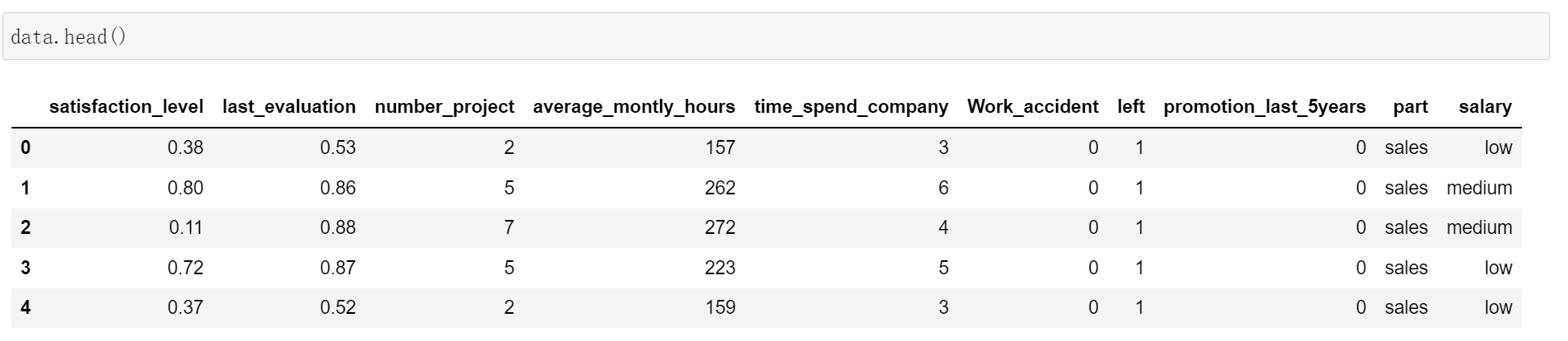Click the last_evaluation column header

tap(289, 107)
